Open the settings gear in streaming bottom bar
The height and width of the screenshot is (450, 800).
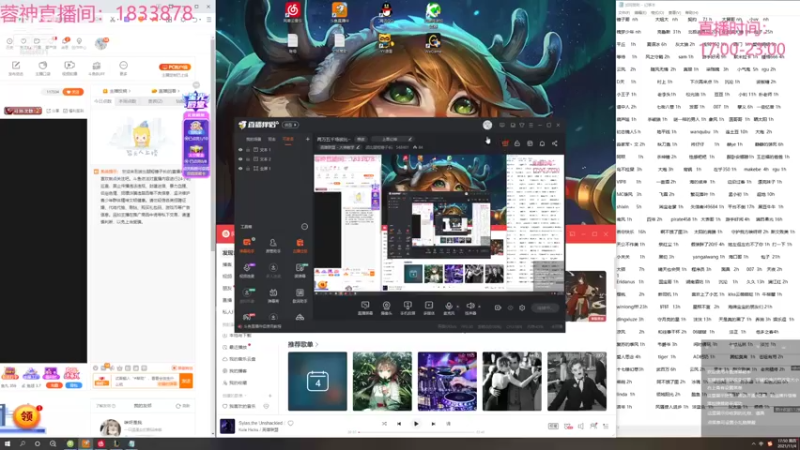pyautogui.click(x=522, y=308)
